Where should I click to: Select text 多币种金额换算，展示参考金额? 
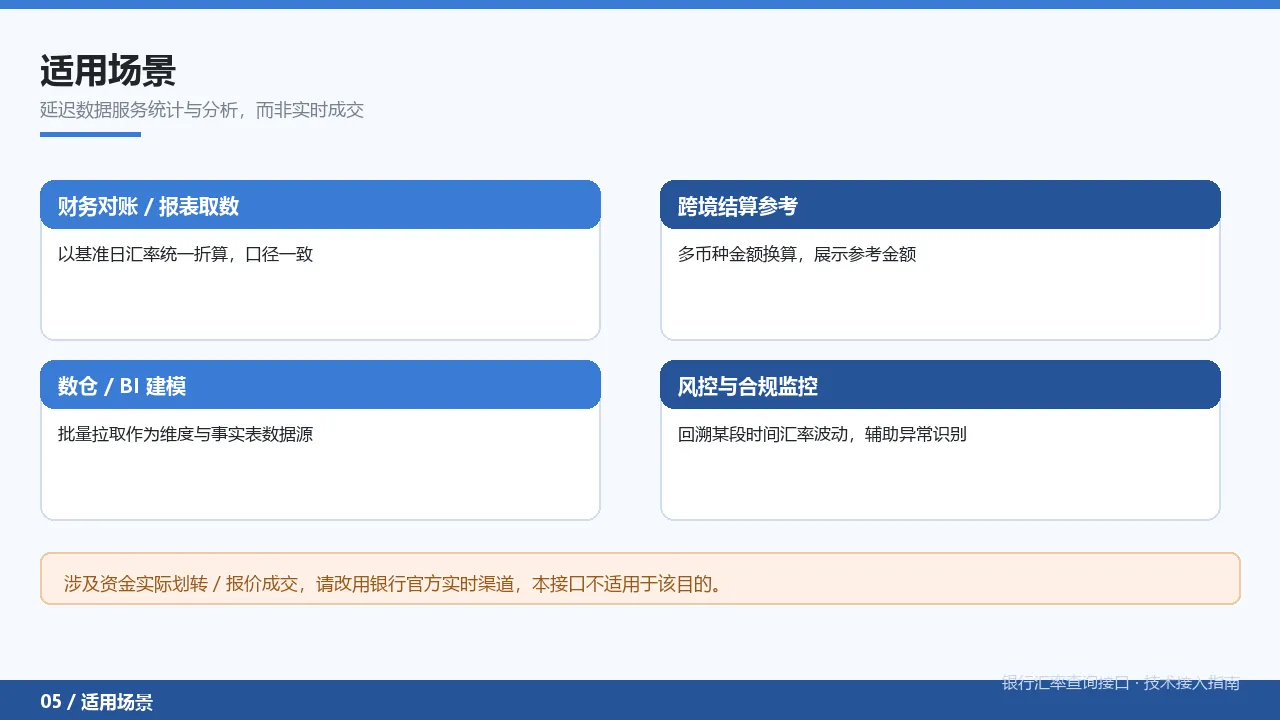[x=797, y=254]
